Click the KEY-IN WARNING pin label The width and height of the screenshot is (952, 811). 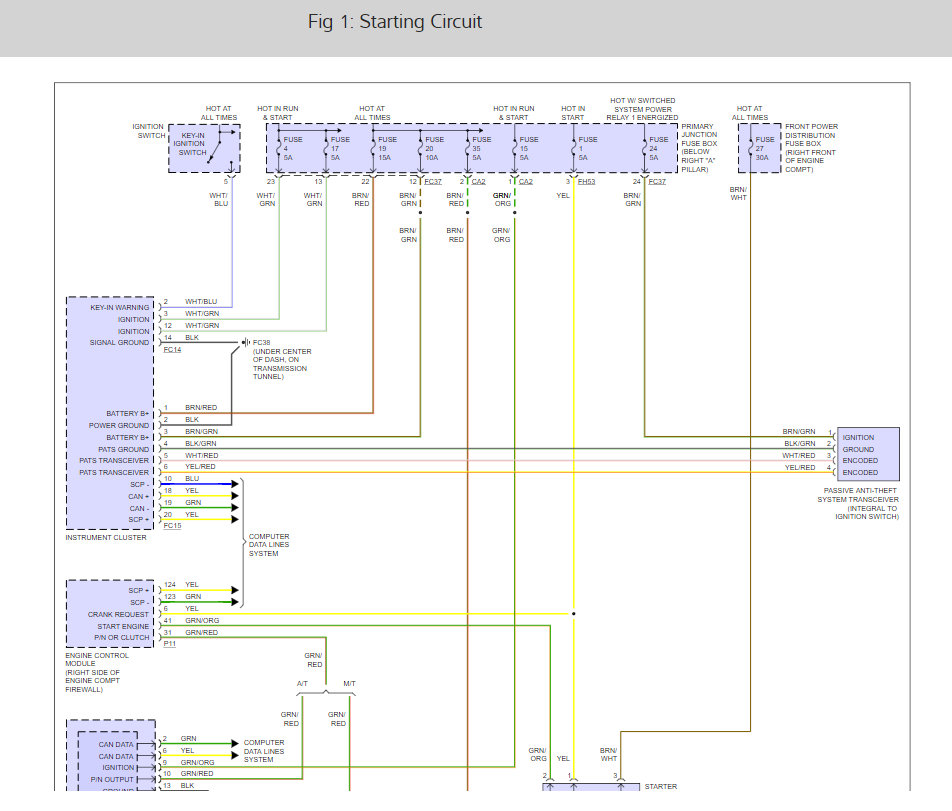tap(119, 307)
